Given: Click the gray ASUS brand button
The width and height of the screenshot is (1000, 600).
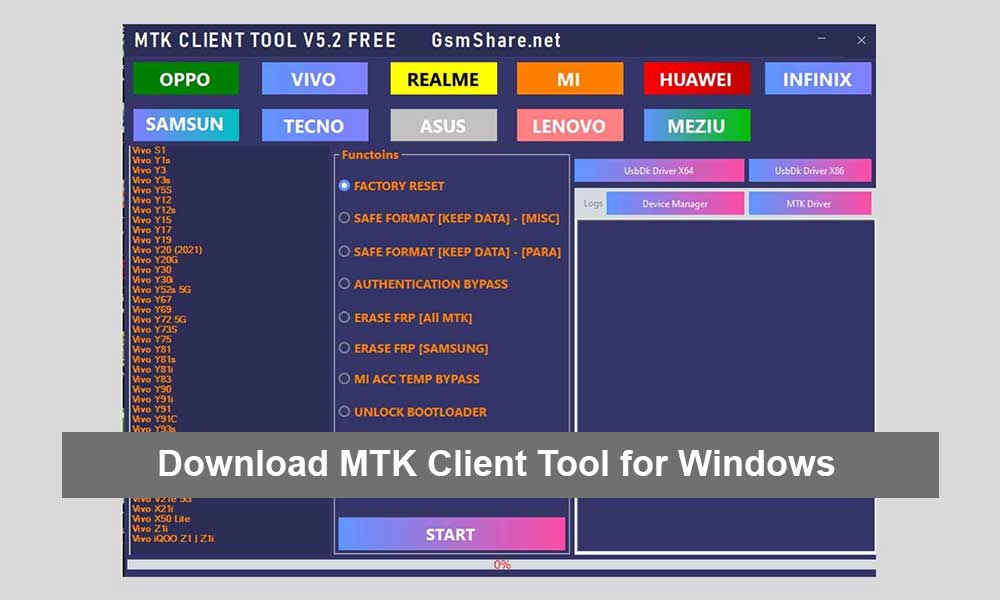Looking at the screenshot, I should point(443,125).
